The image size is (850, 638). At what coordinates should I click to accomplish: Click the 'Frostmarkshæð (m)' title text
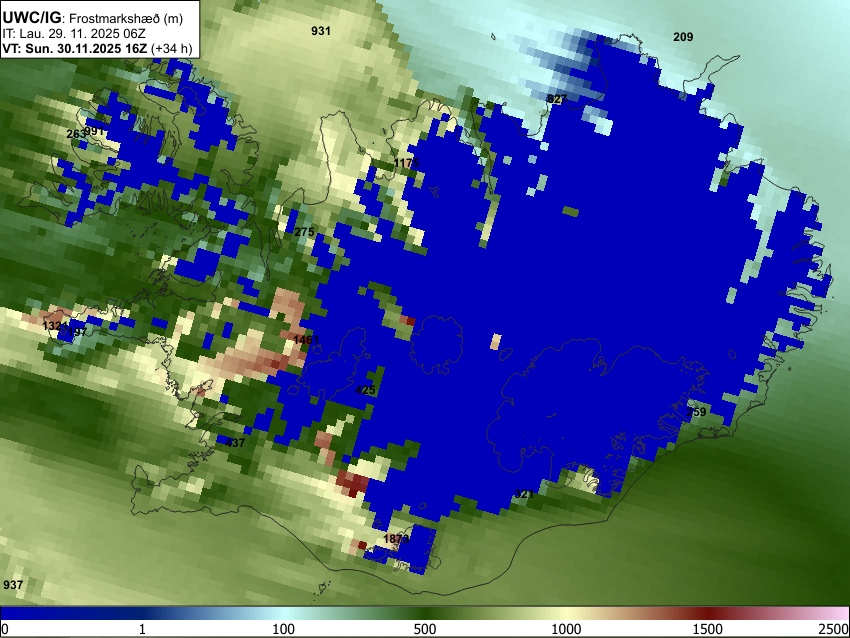pos(126,18)
